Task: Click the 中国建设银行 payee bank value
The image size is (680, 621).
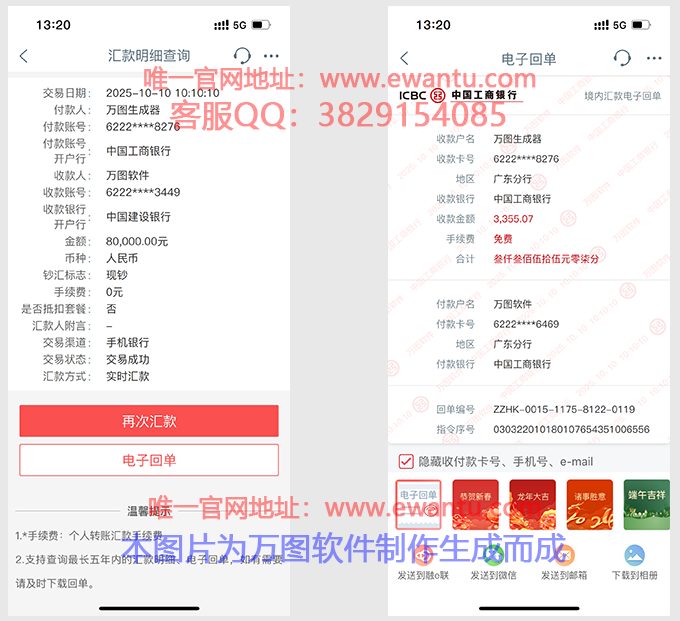Action: pos(138,217)
